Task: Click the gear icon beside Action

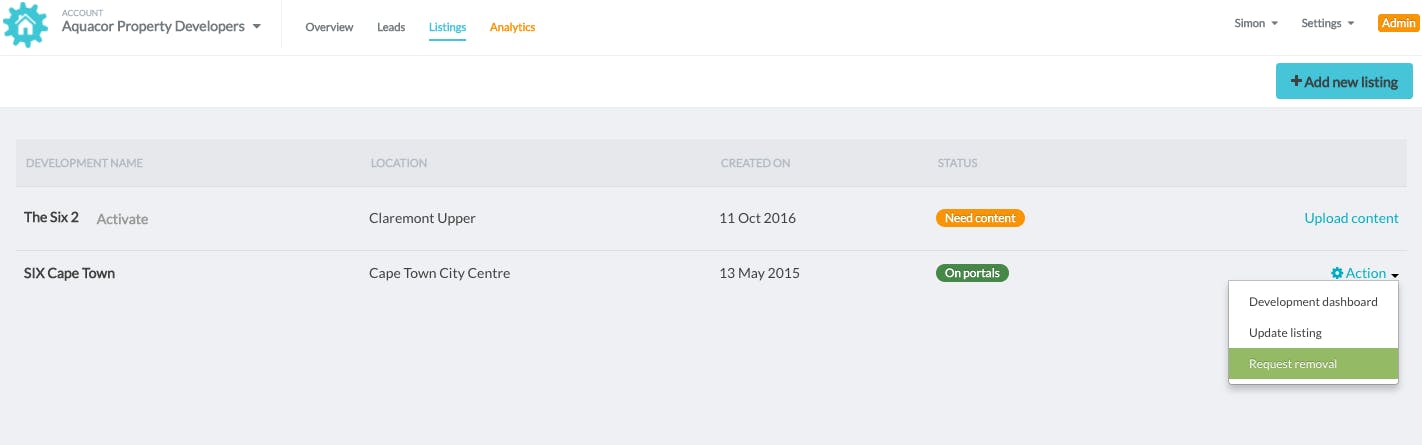Action: (1336, 273)
